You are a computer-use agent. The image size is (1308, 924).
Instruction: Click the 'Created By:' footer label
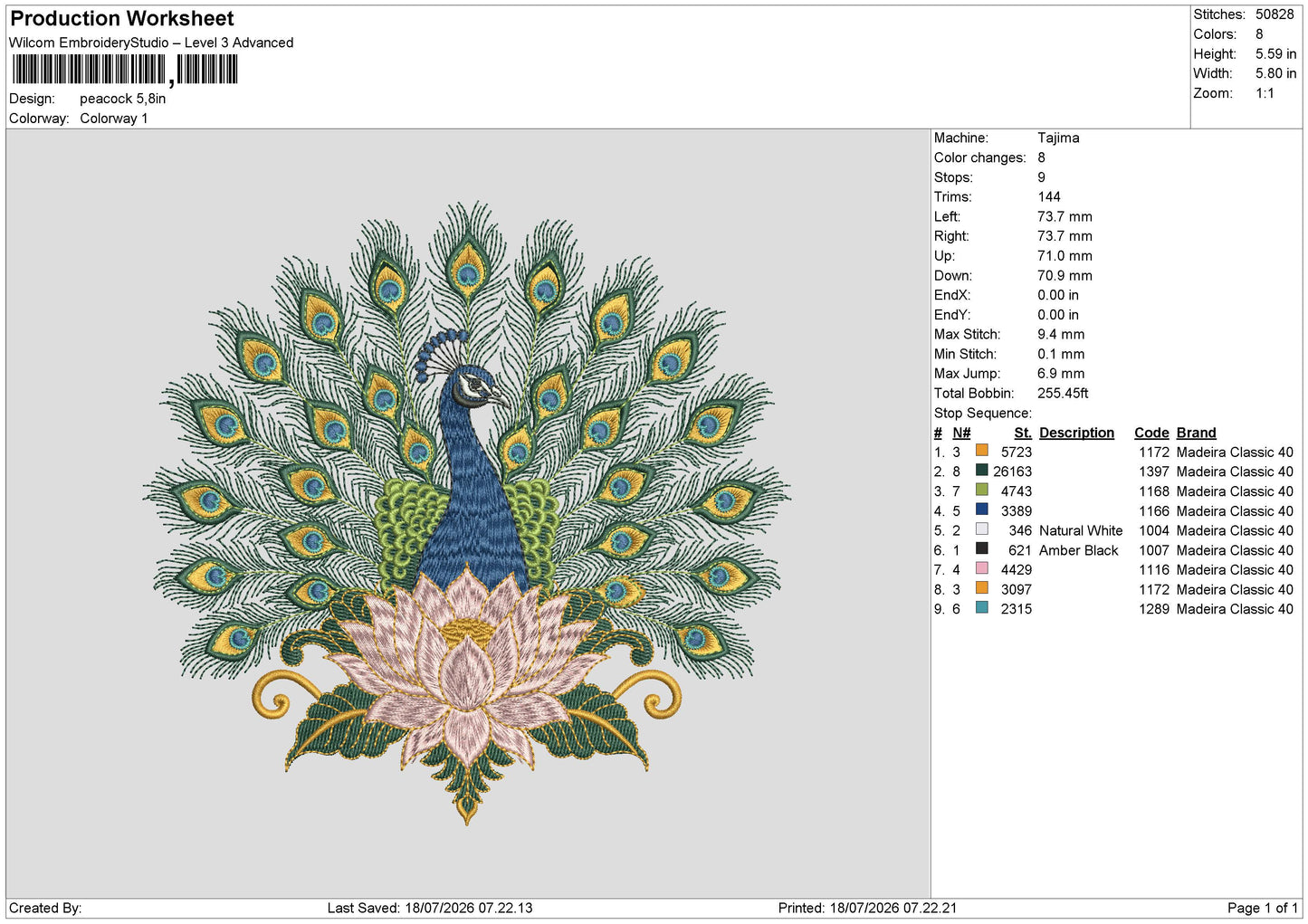(x=45, y=908)
